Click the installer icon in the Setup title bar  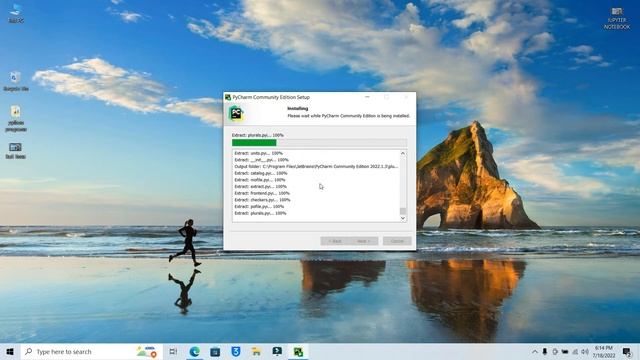[228, 97]
